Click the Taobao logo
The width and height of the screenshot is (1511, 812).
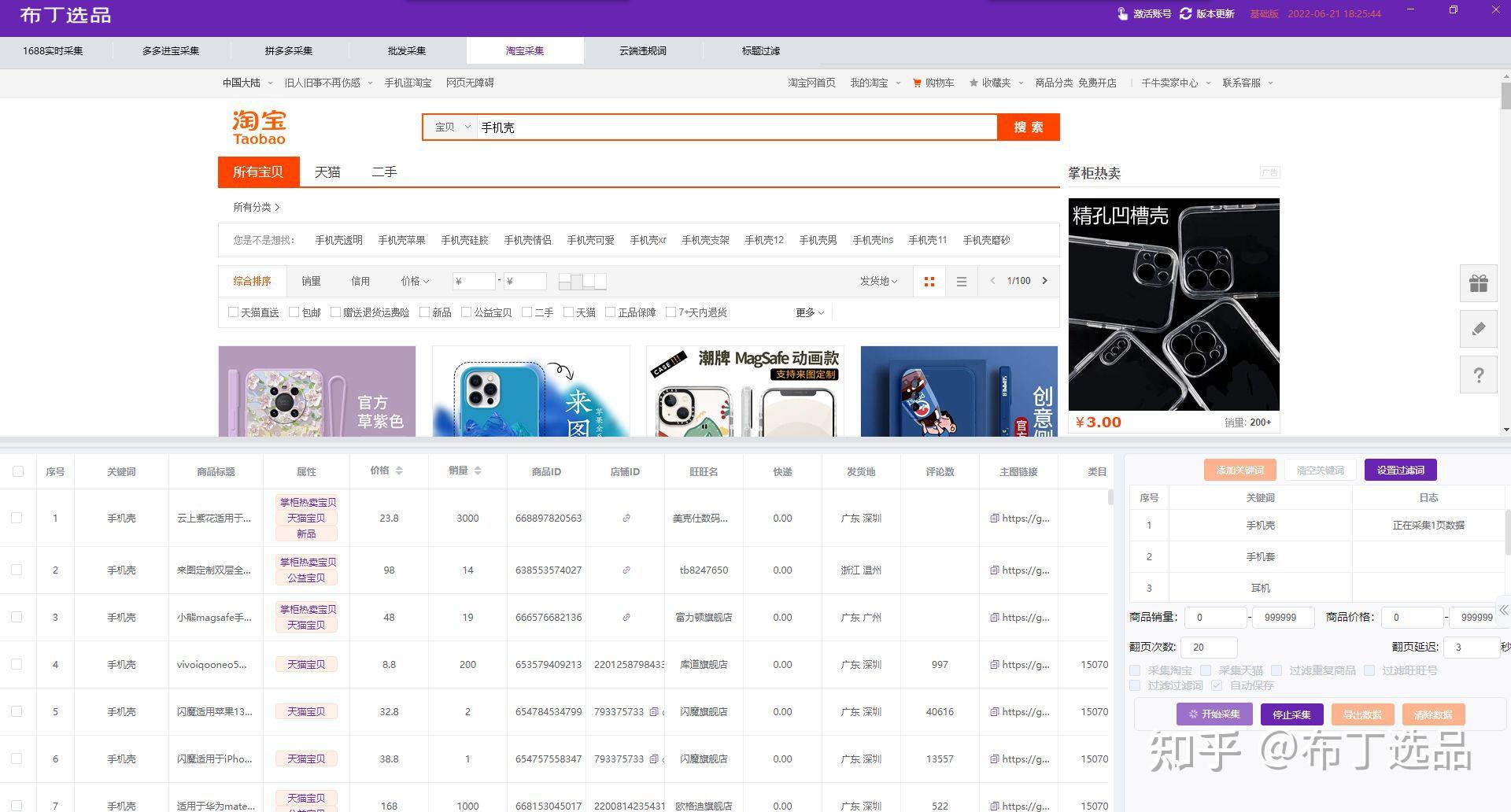(x=259, y=127)
